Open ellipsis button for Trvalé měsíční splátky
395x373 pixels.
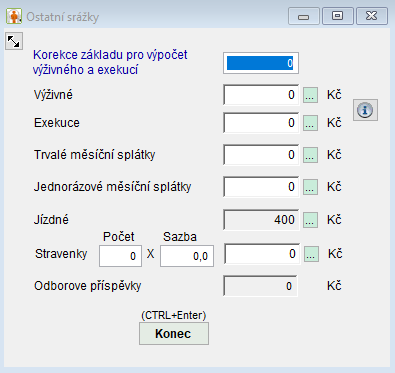pos(310,155)
